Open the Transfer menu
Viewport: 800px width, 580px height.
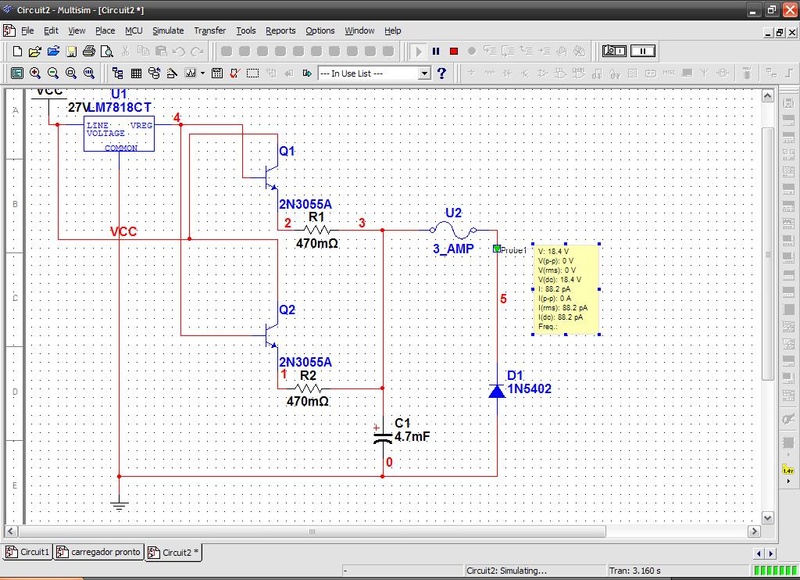pyautogui.click(x=210, y=31)
